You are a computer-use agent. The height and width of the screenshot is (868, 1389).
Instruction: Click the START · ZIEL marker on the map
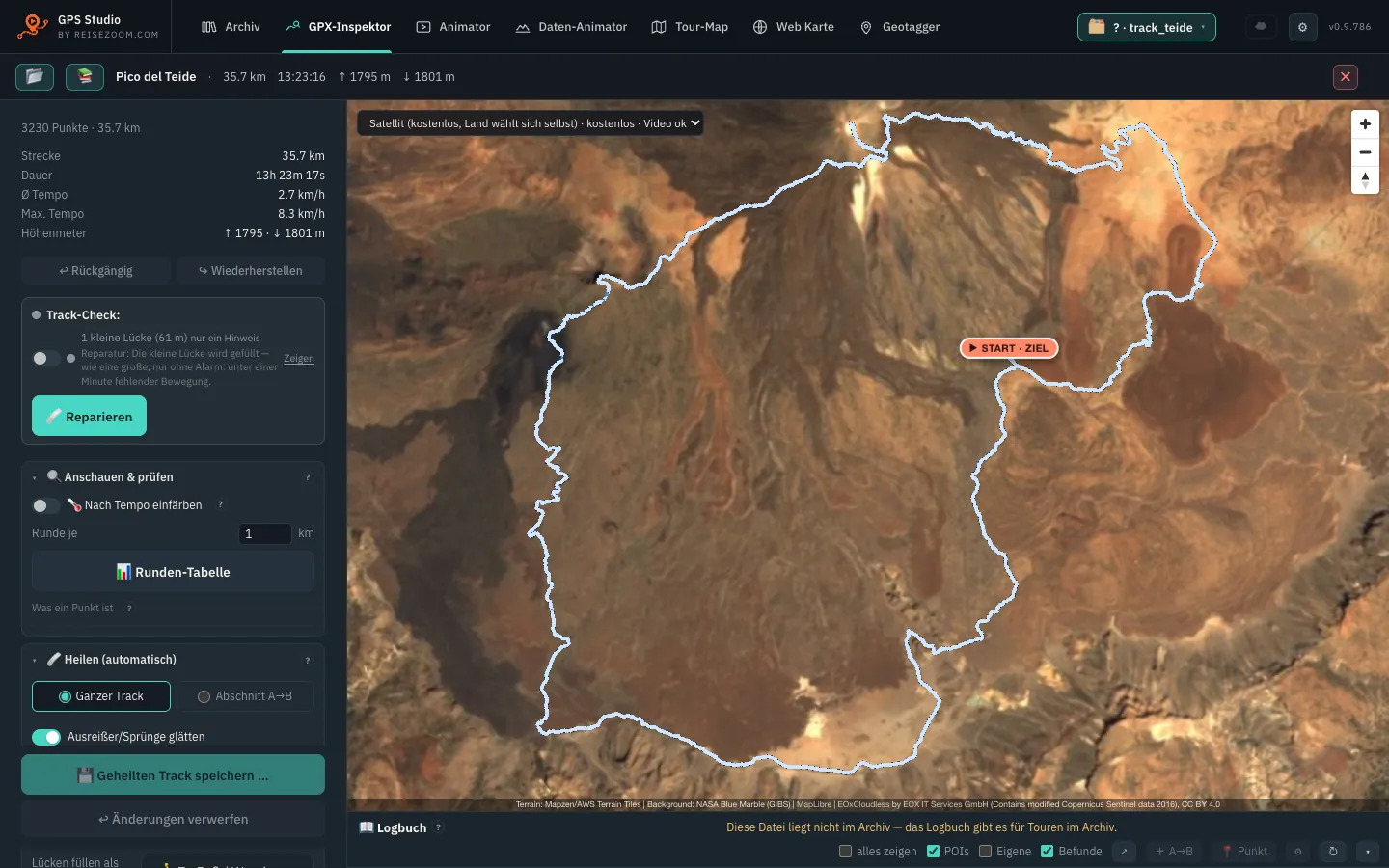coord(1009,348)
